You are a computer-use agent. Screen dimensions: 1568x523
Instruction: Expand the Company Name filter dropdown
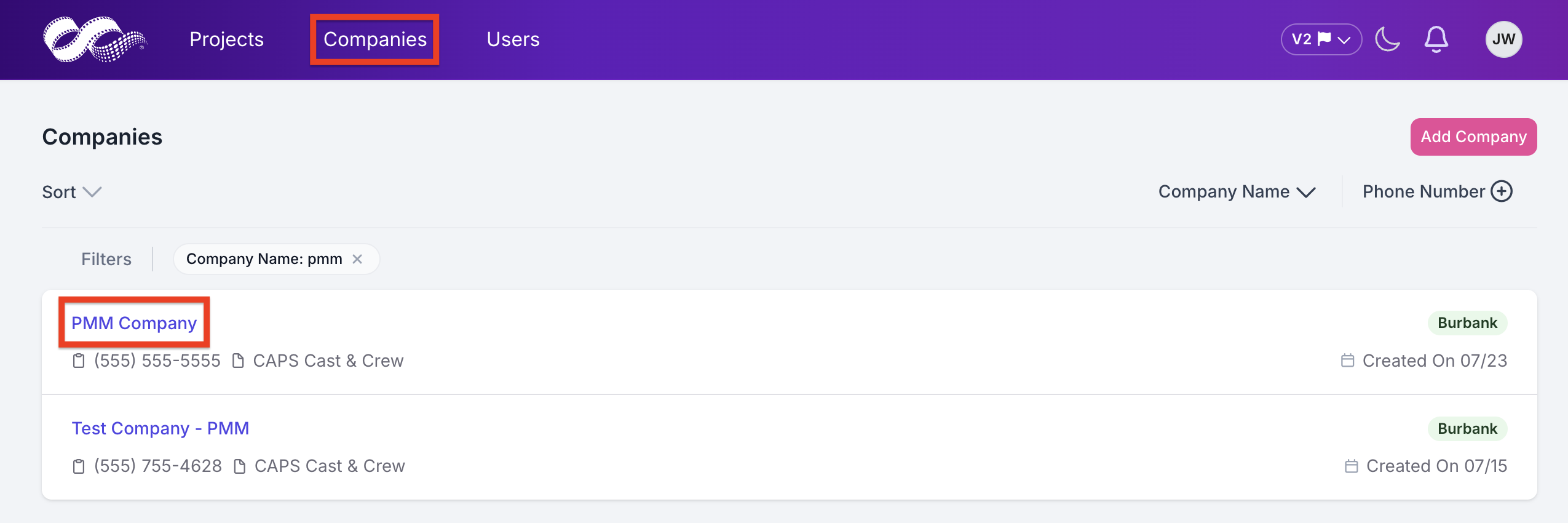1237,192
